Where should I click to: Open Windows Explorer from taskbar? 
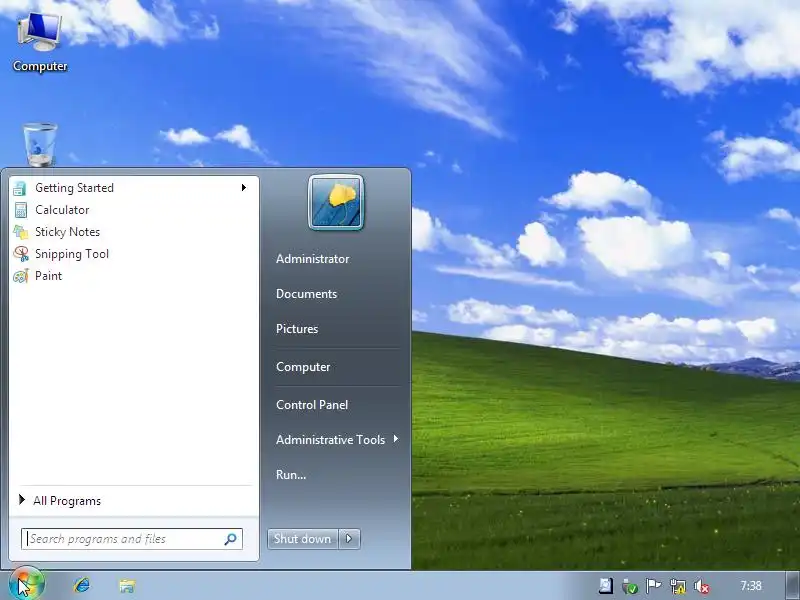coord(127,586)
